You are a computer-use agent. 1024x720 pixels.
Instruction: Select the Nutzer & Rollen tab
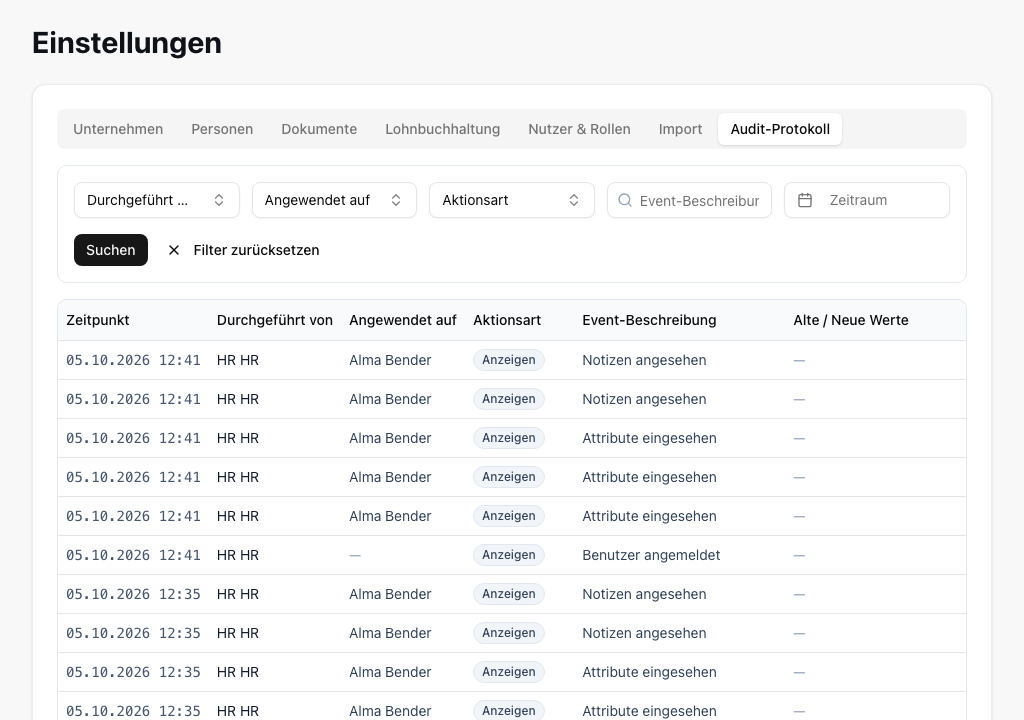click(579, 129)
